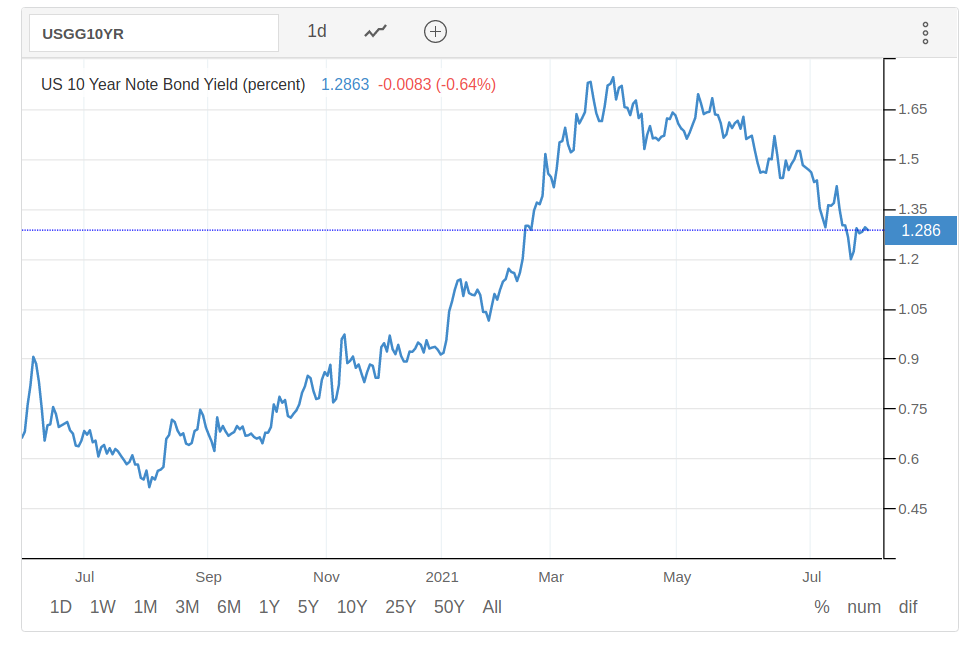The image size is (977, 651).
Task: Choose the 3M time range
Action: 187,607
